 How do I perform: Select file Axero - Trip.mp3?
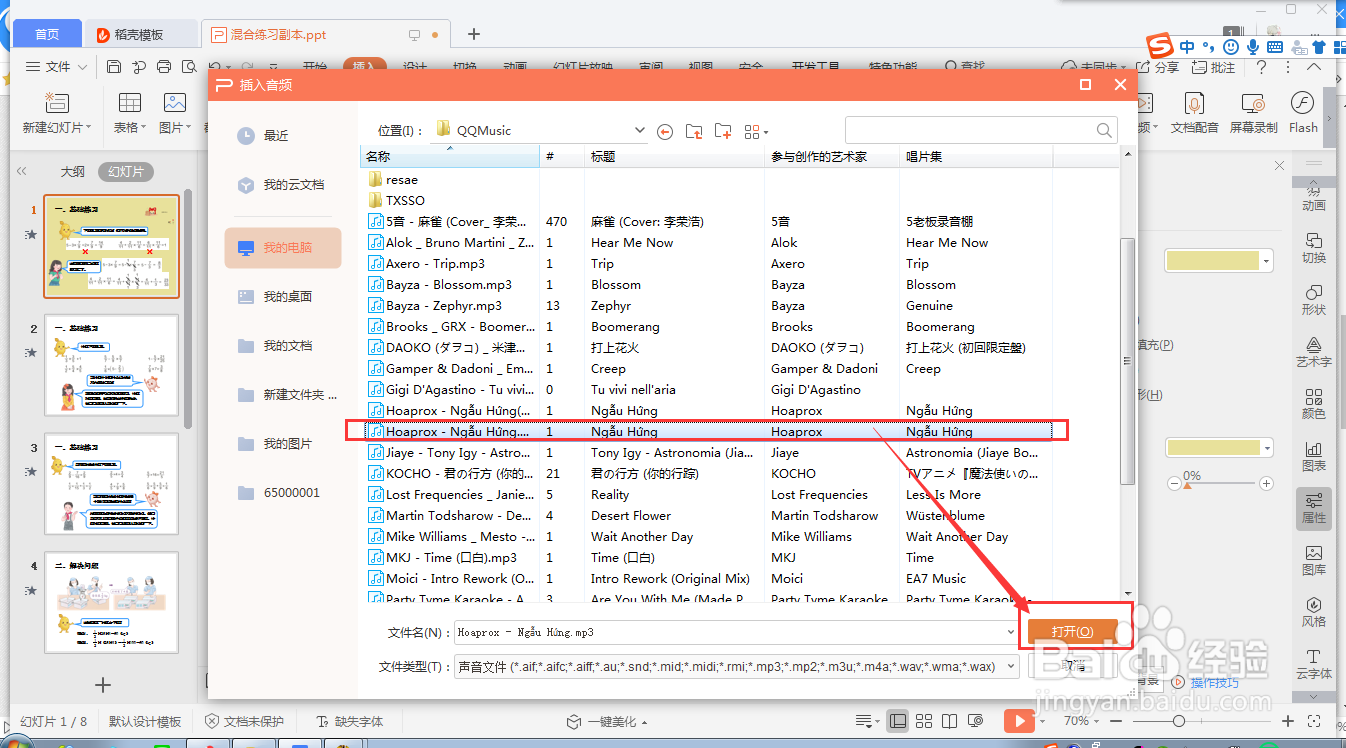435,264
